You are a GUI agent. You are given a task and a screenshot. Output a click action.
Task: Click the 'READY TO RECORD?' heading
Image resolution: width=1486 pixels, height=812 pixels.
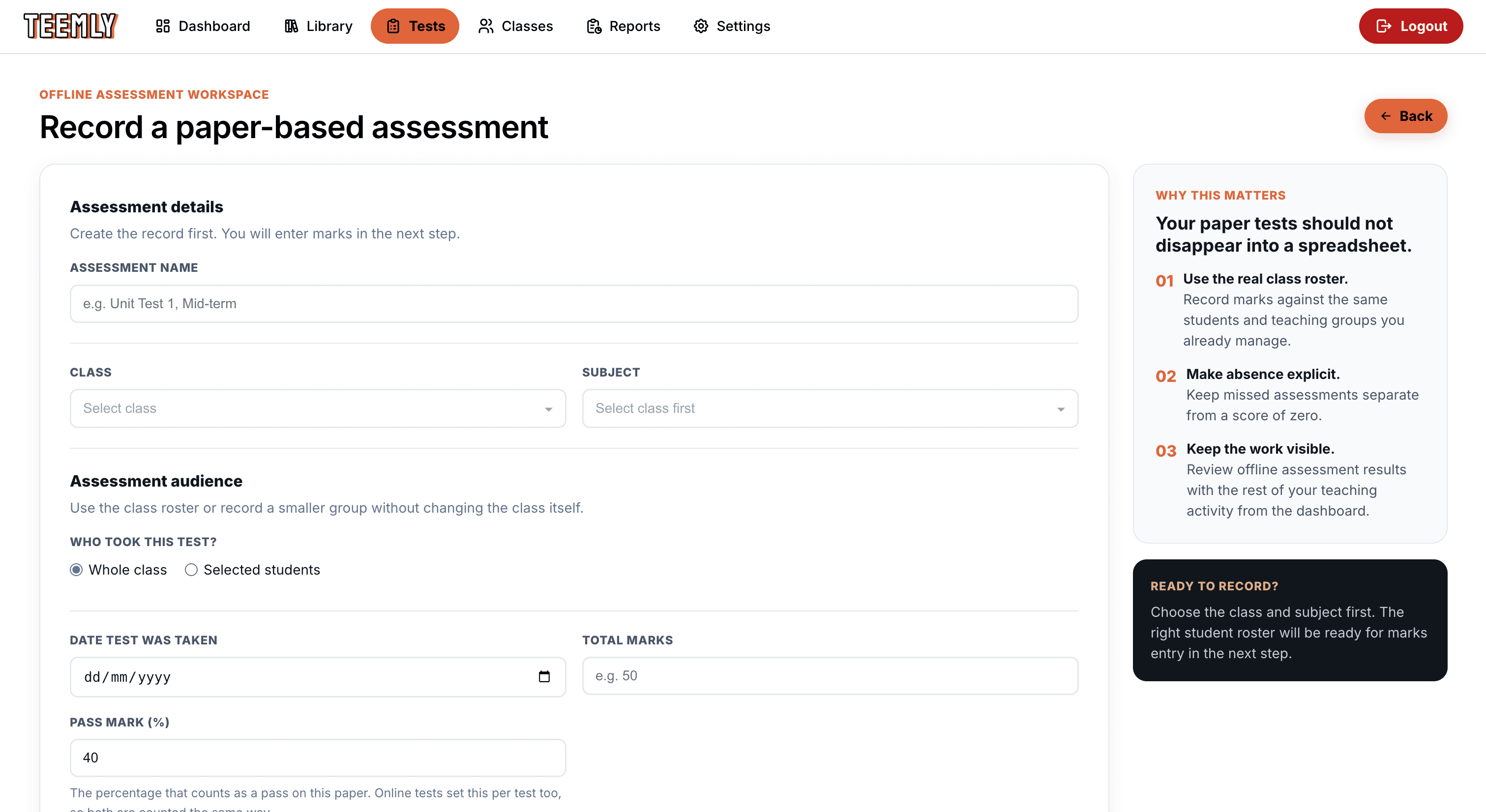(x=1214, y=586)
